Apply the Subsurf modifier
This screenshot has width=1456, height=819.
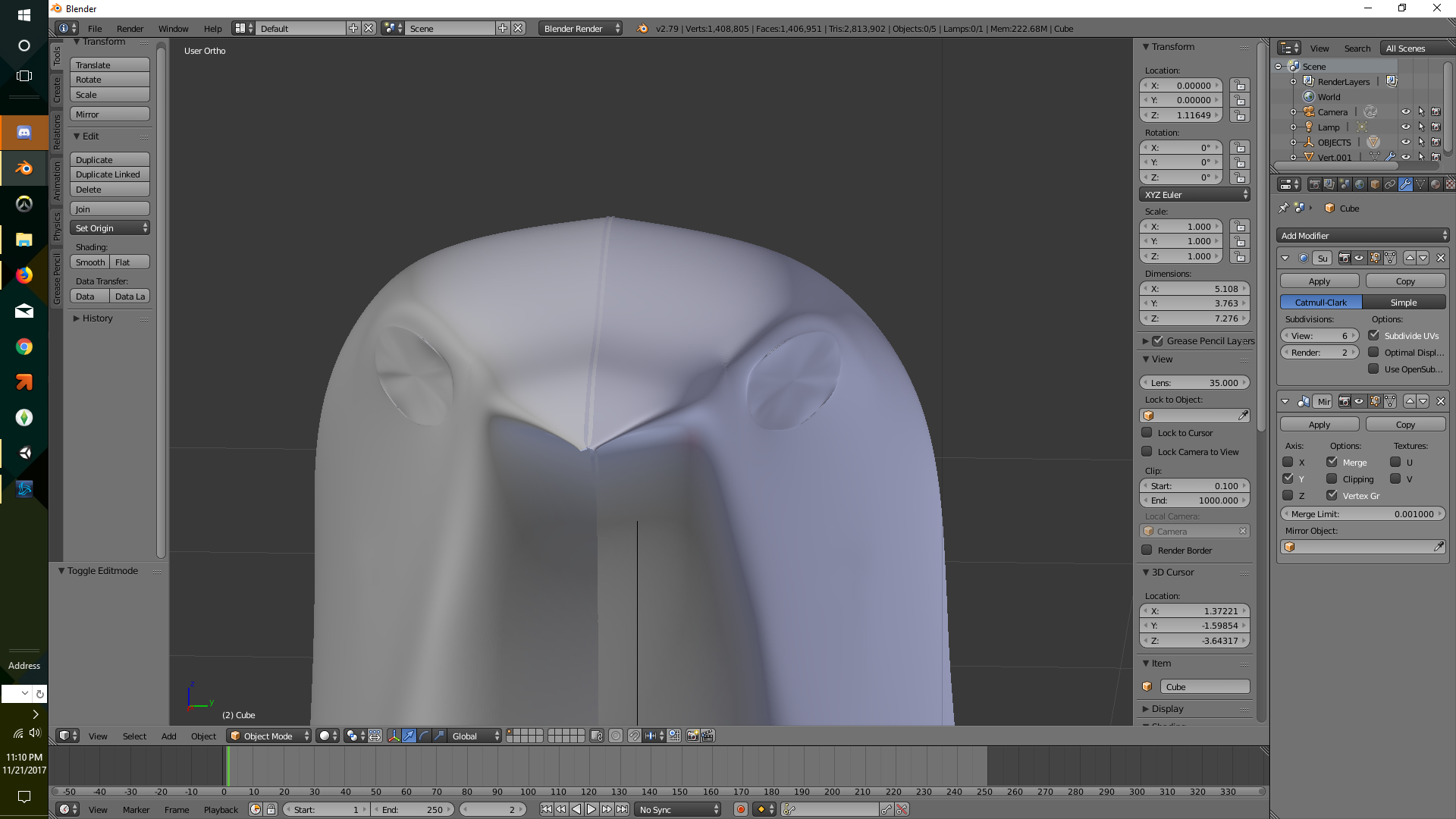(x=1319, y=281)
